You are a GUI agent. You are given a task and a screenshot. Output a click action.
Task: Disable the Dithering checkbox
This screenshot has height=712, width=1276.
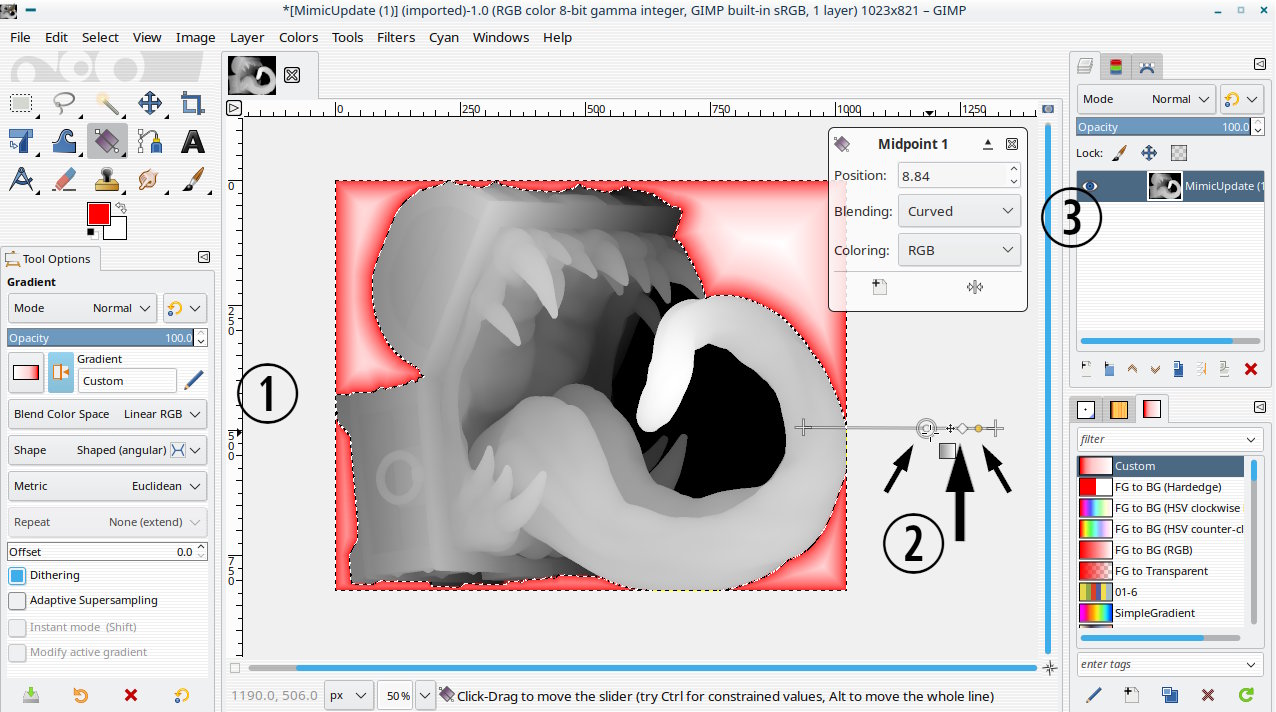17,576
